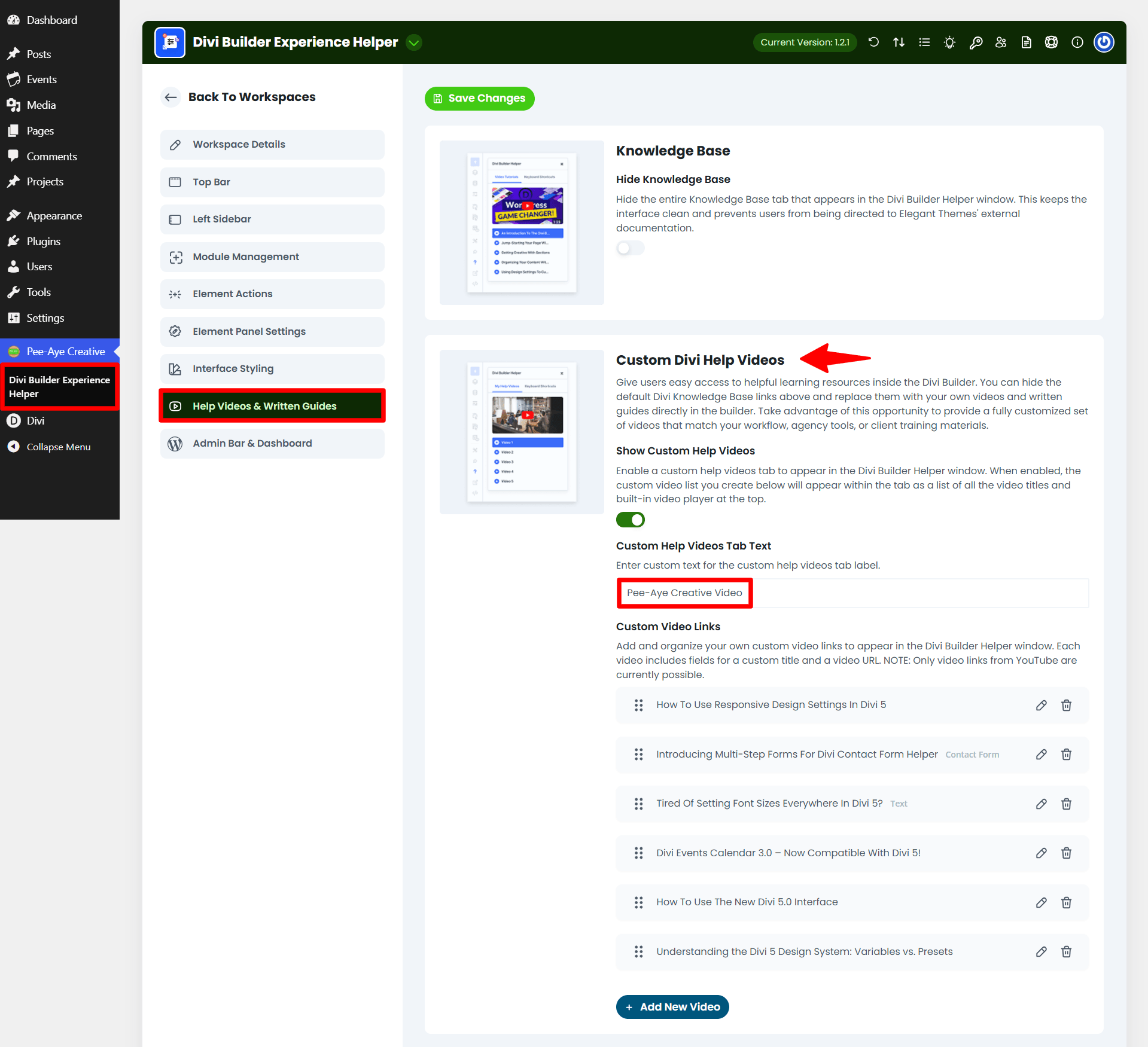Edit the Multi-Step Forms video entry
Image resolution: width=1148 pixels, height=1047 pixels.
pos(1041,754)
